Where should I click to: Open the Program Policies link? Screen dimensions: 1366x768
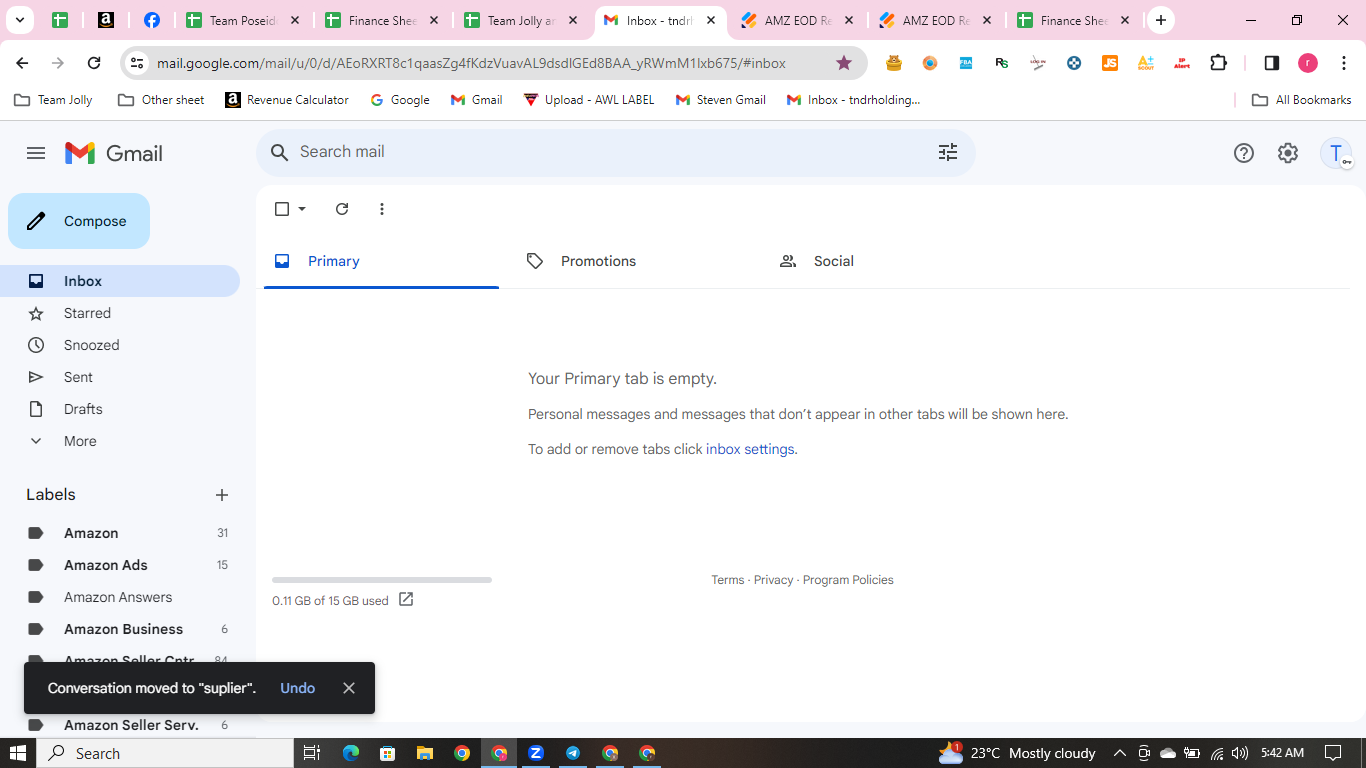pyautogui.click(x=848, y=580)
